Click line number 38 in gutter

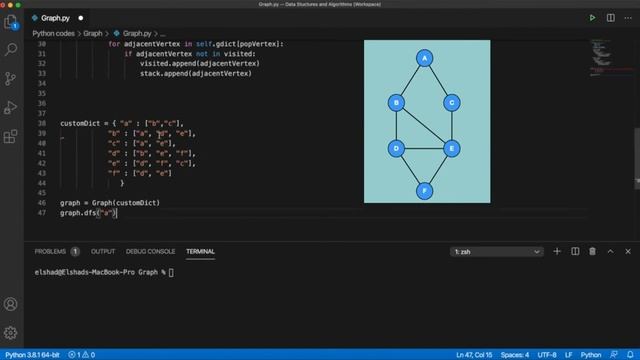pos(42,123)
